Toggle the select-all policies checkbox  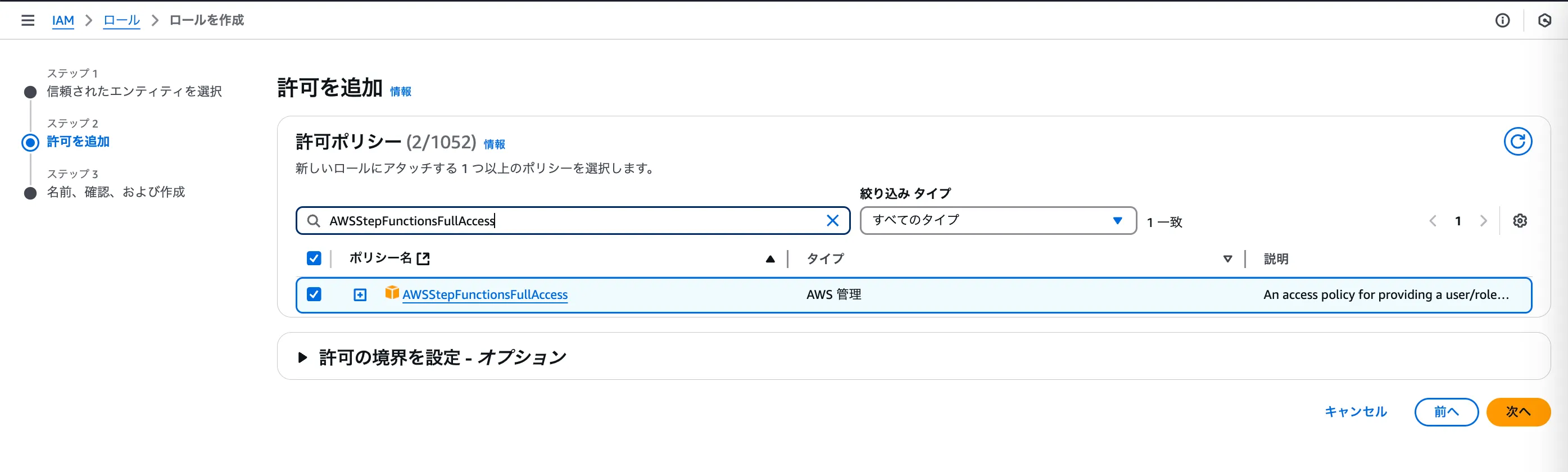pyautogui.click(x=314, y=258)
